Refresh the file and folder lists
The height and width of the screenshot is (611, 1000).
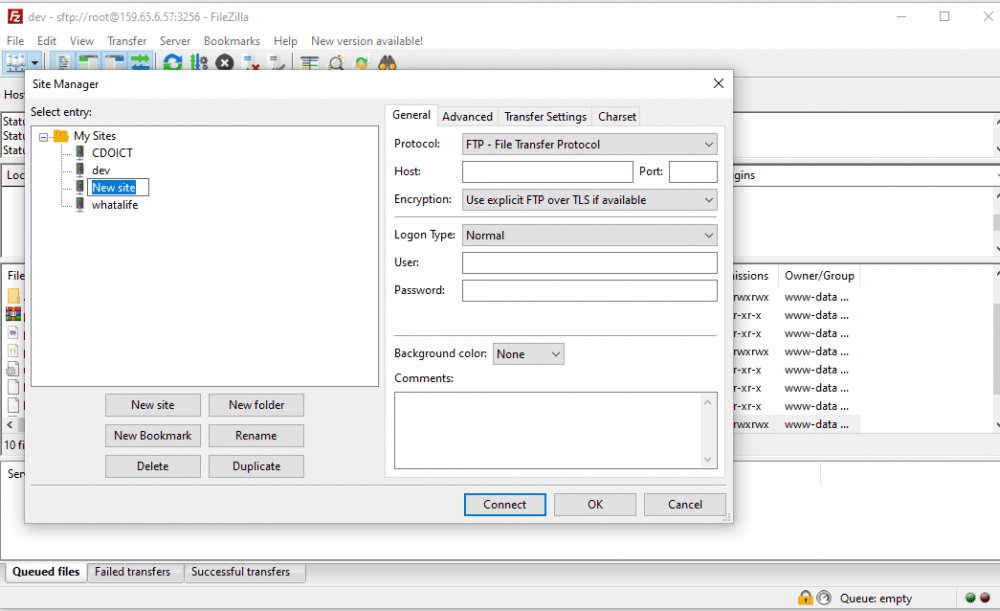click(172, 63)
